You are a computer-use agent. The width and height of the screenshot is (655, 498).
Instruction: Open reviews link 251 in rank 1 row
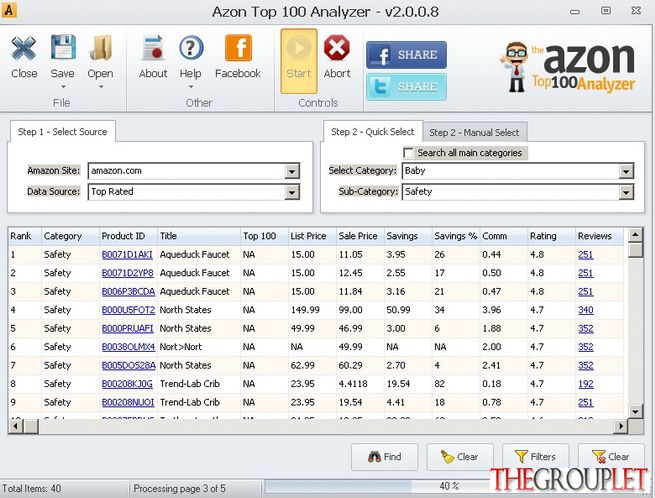(x=586, y=254)
